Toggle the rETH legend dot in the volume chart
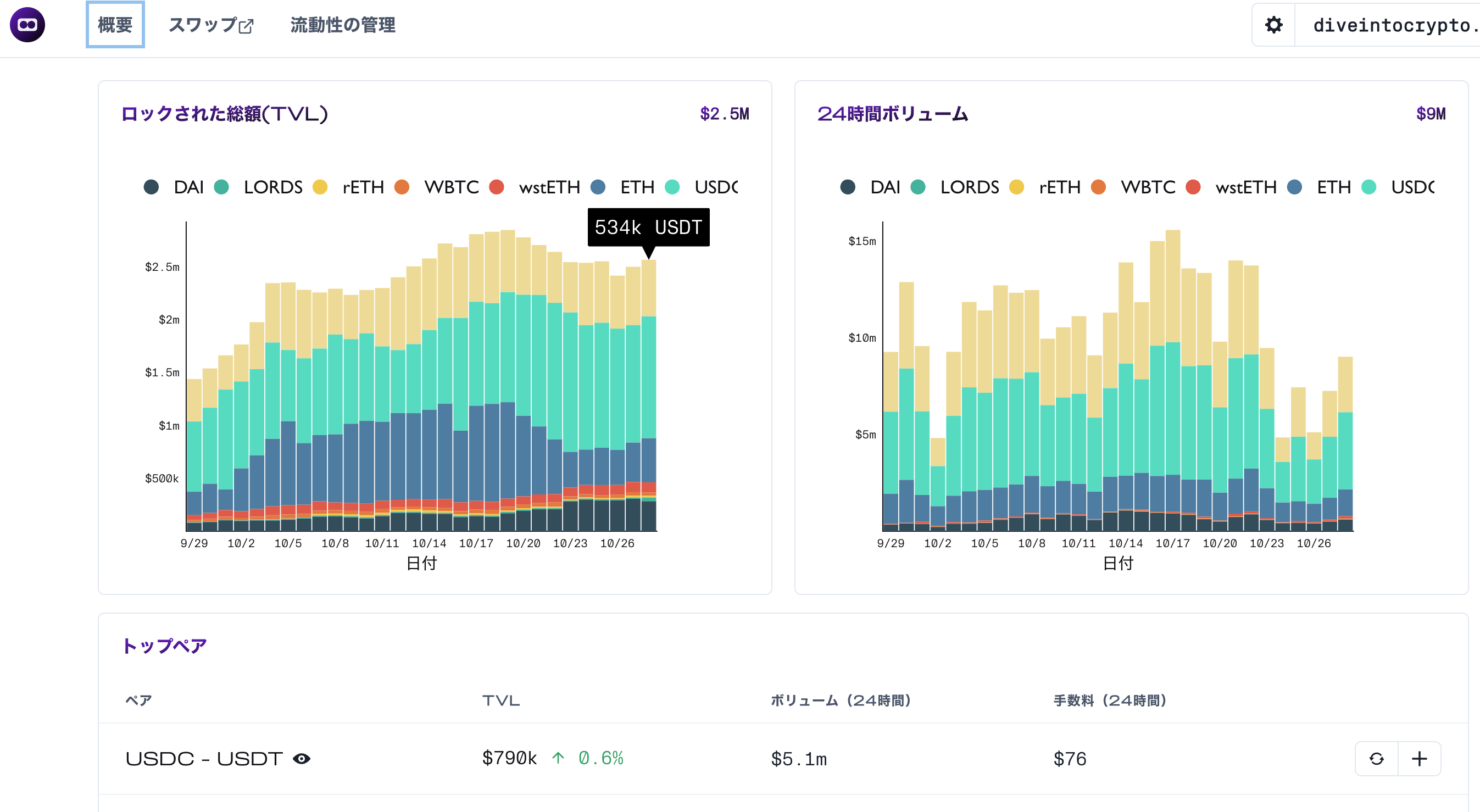The height and width of the screenshot is (812, 1480). point(1016,187)
